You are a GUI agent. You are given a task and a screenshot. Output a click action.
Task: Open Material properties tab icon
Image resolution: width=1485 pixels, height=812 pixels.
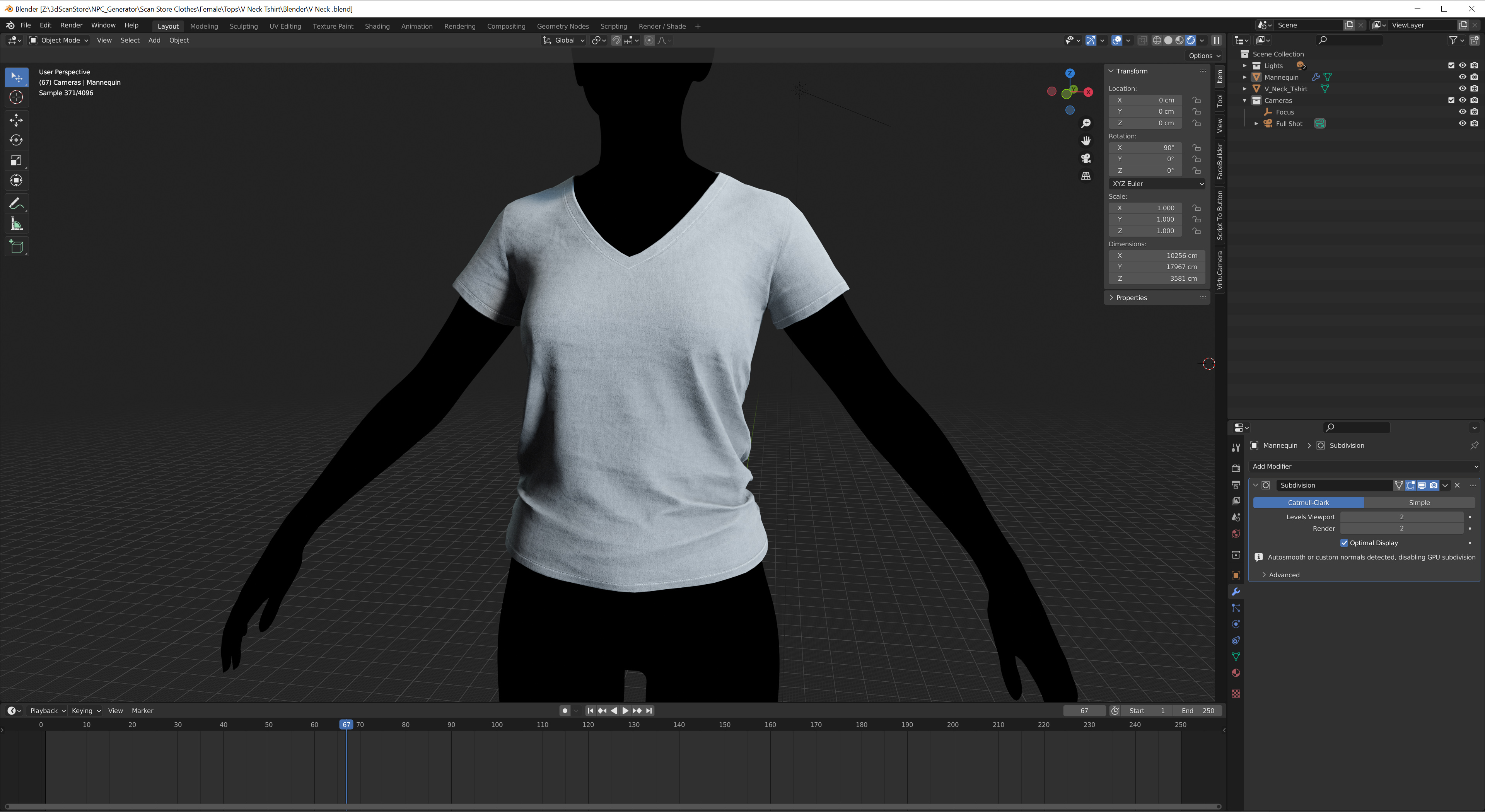1236,673
